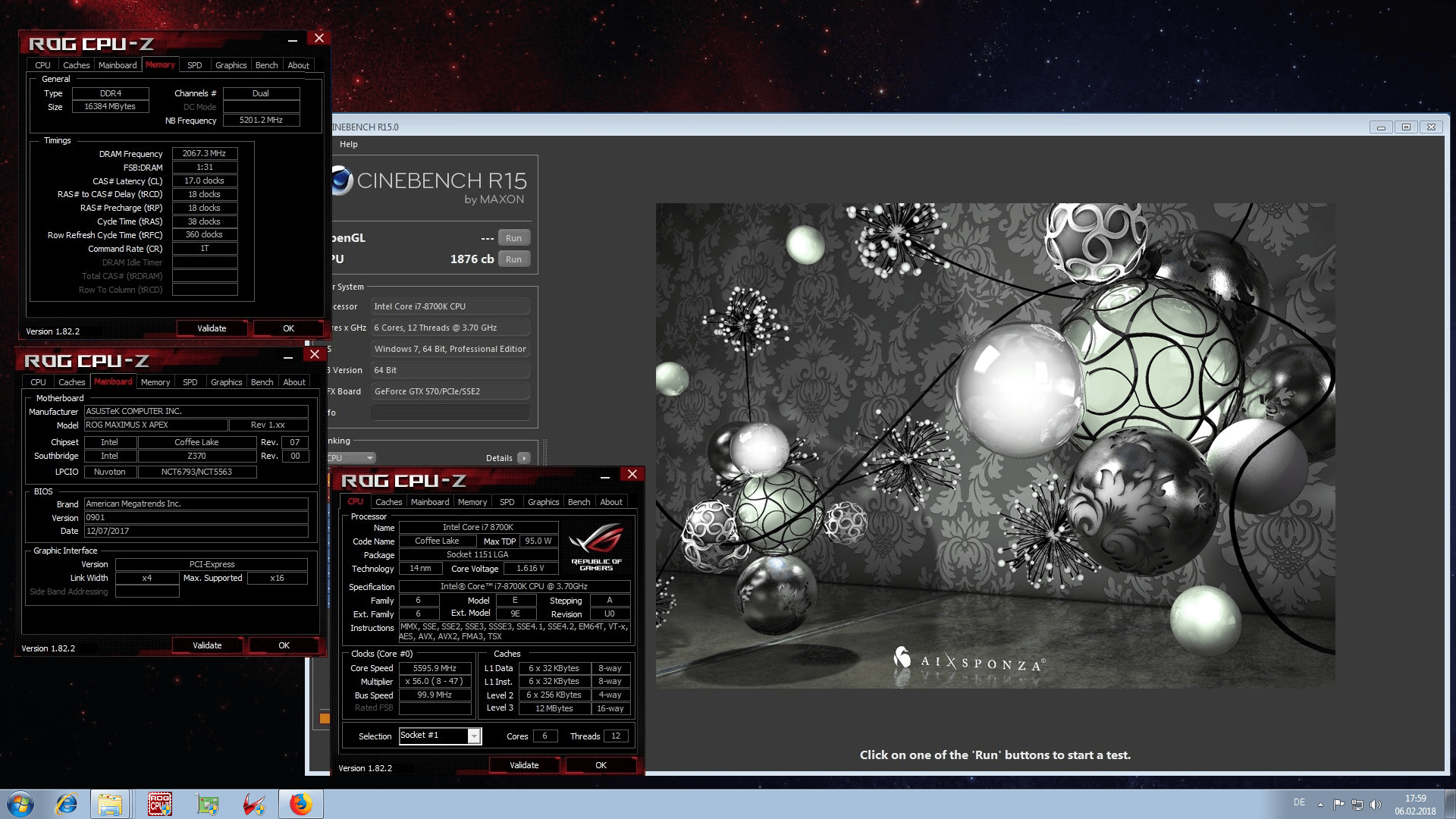
Task: Open the CPU ranking dropdown in Cinebench
Action: pos(352,458)
